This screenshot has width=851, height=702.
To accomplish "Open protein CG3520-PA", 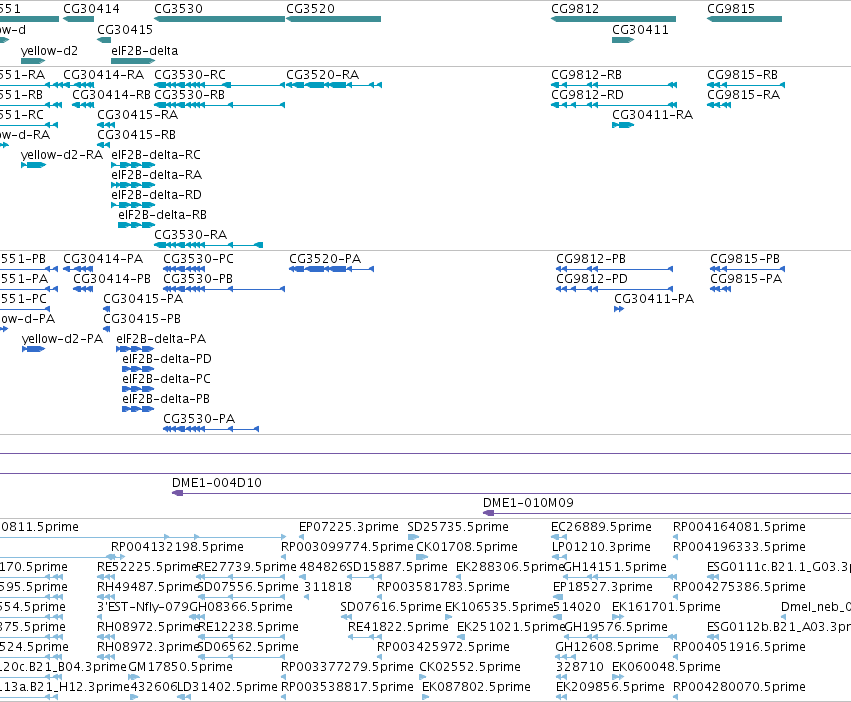I will [x=325, y=260].
